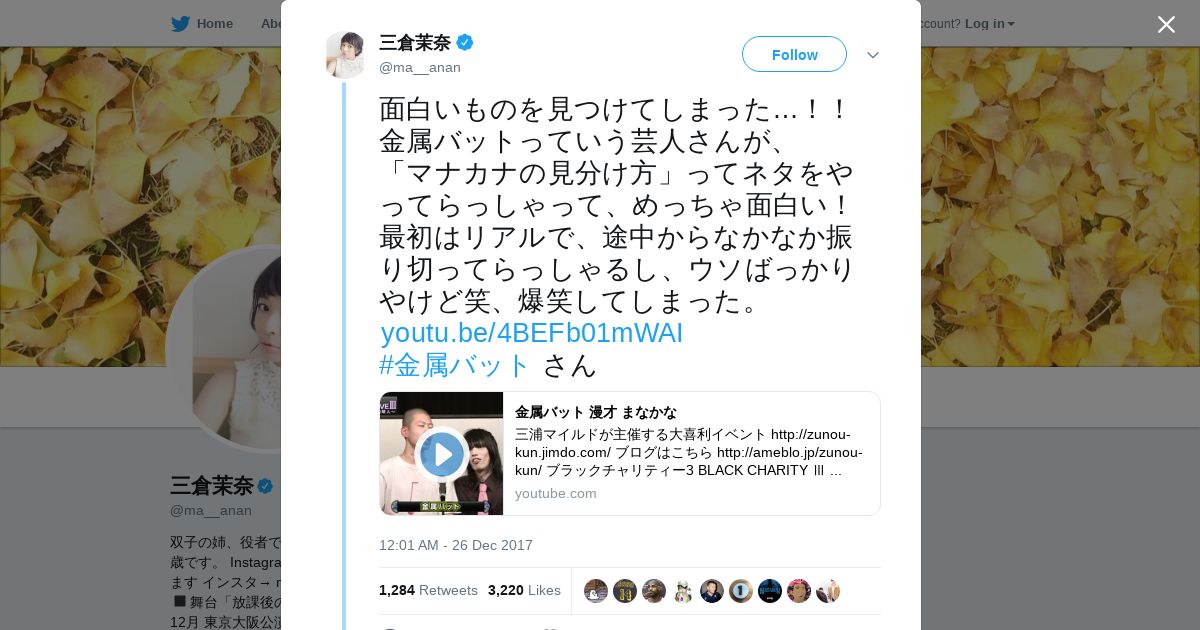Open the 金属バット 漫才 まなかな card title
This screenshot has height=630, width=1200.
point(596,412)
